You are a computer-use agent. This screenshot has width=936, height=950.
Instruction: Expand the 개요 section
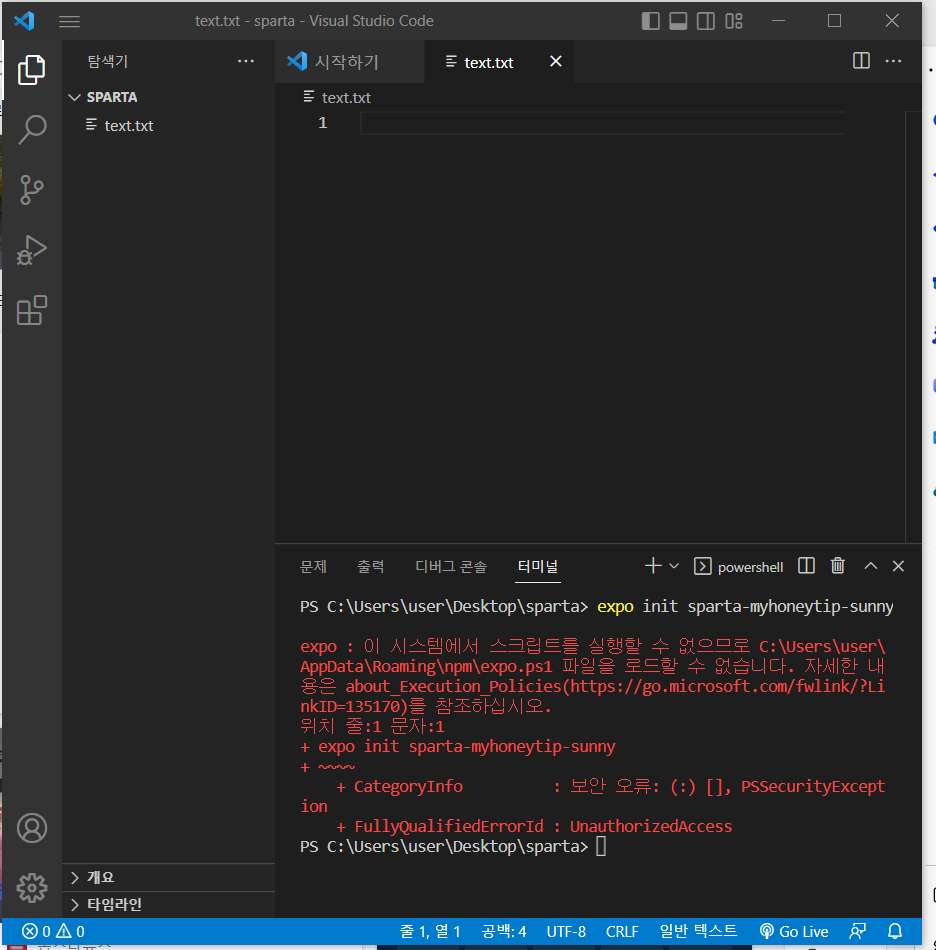point(168,877)
